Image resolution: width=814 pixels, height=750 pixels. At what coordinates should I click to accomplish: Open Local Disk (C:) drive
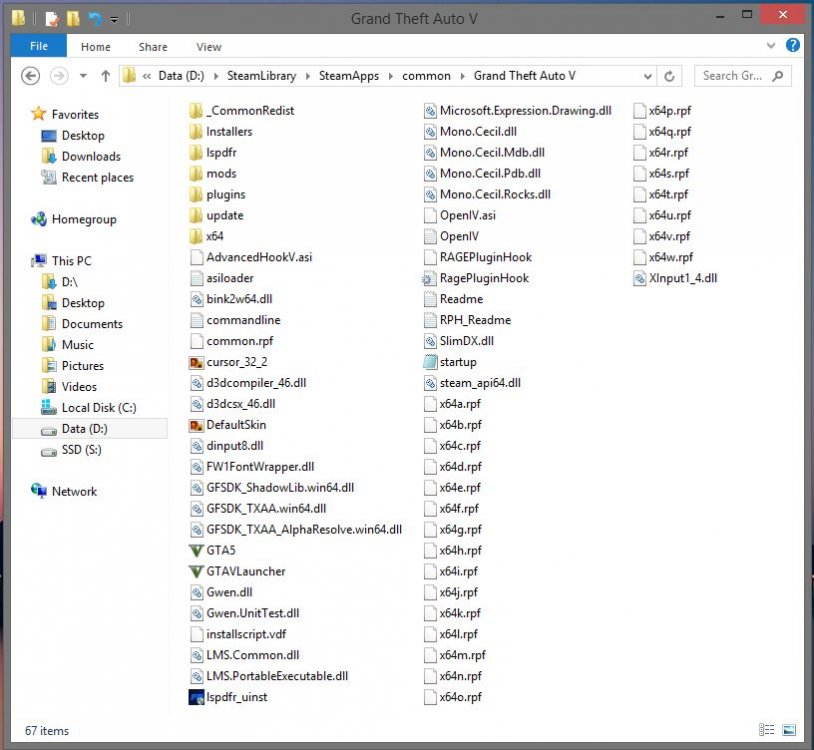pyautogui.click(x=99, y=408)
